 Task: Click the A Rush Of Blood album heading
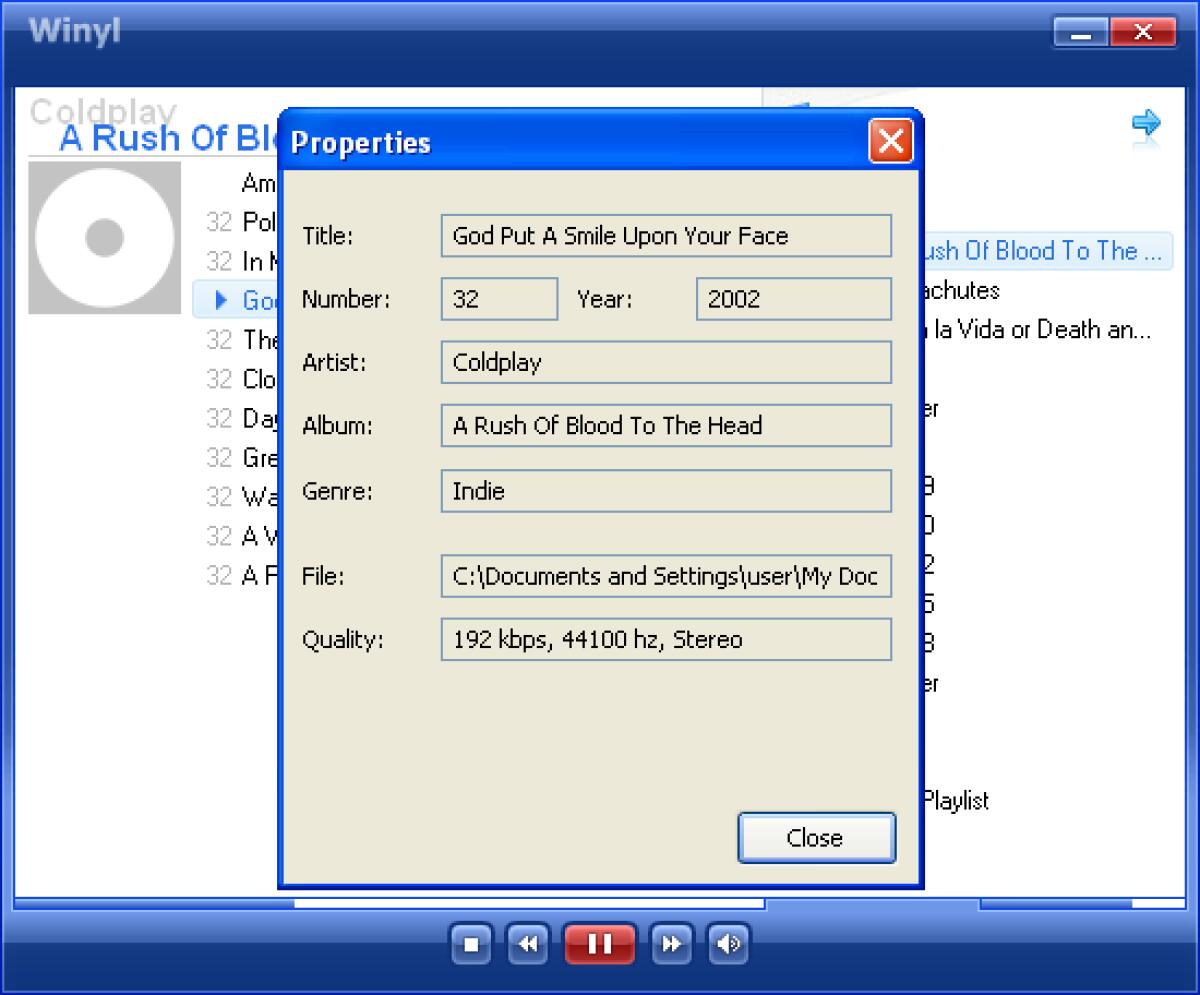pos(169,138)
